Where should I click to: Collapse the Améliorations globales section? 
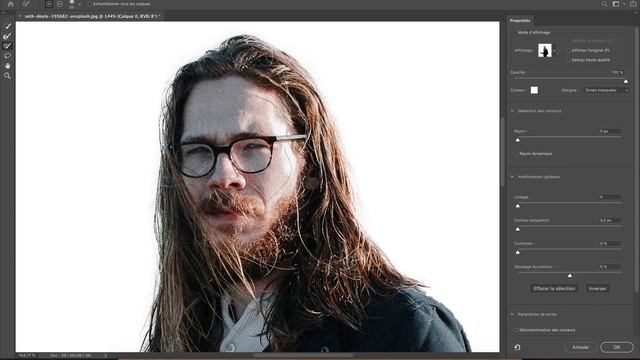click(x=512, y=177)
